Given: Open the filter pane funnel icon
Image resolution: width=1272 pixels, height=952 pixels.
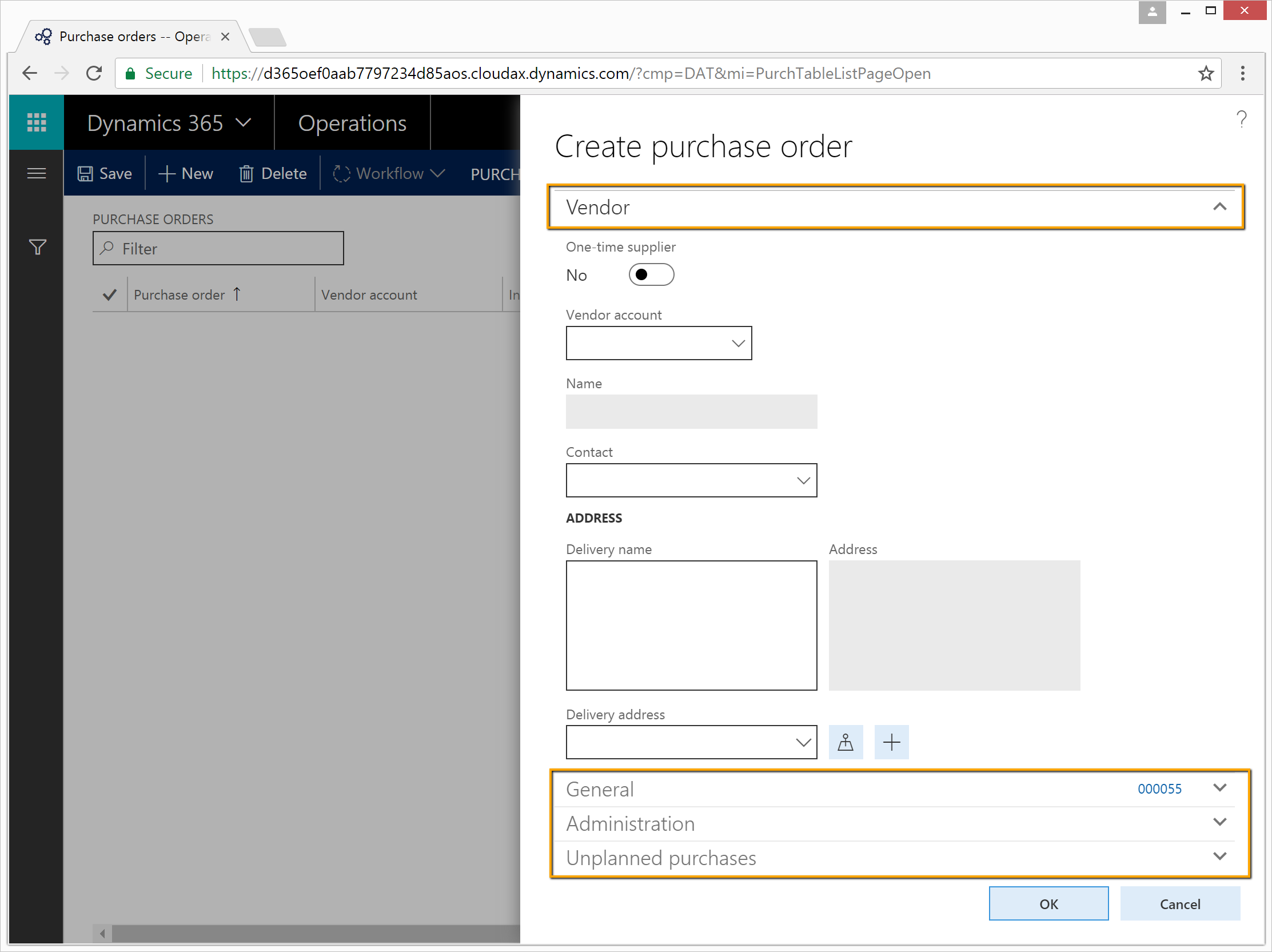Looking at the screenshot, I should (37, 248).
